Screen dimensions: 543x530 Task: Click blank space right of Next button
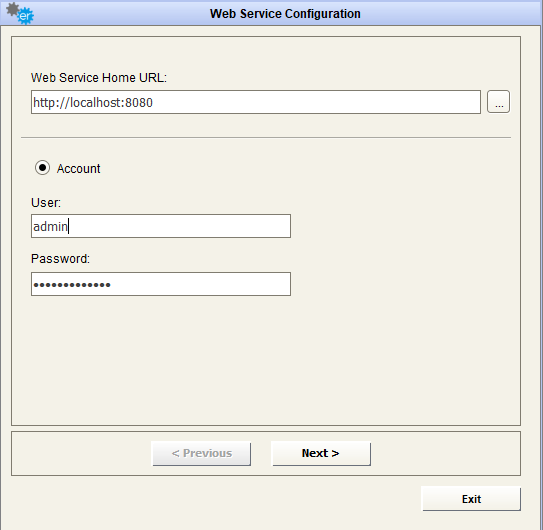pyautogui.click(x=445, y=453)
